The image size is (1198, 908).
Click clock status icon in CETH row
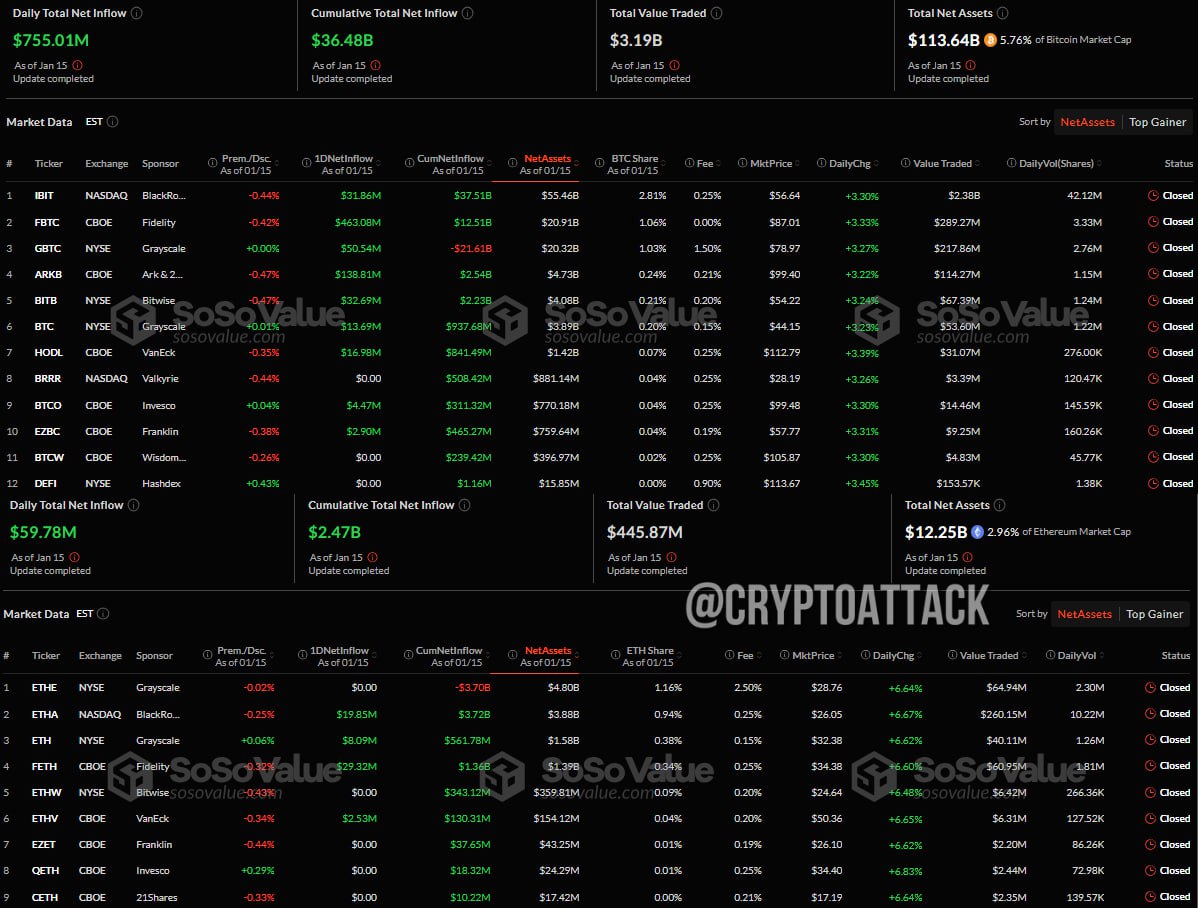pyautogui.click(x=1150, y=897)
